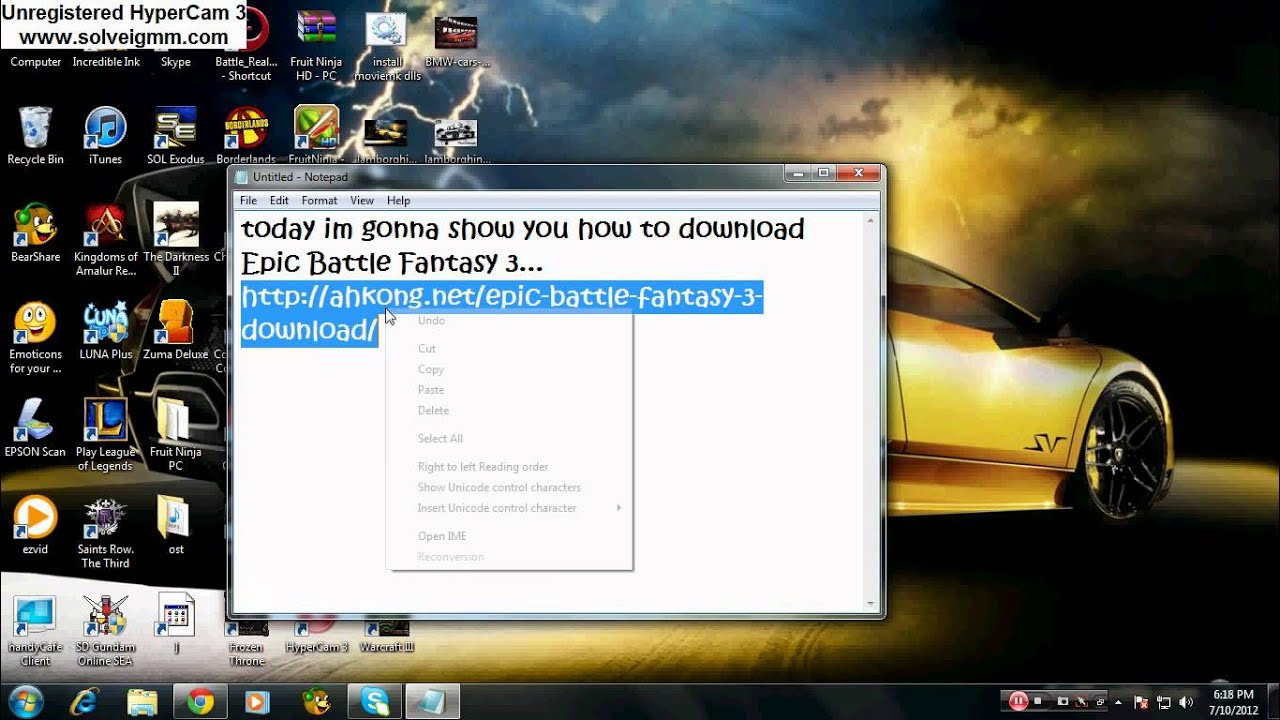Open the Emoticons for your desktop shortcut
The width and height of the screenshot is (1280, 720).
(35, 337)
